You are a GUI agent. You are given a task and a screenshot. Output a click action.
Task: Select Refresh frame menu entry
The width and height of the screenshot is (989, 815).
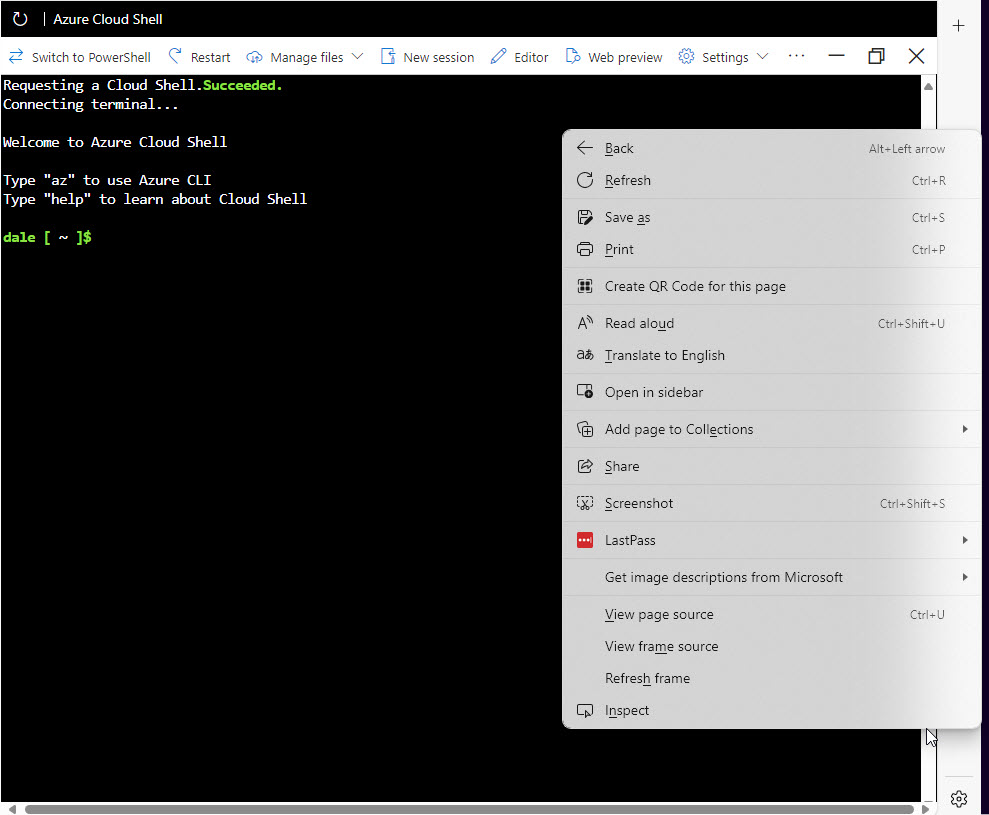click(x=771, y=678)
